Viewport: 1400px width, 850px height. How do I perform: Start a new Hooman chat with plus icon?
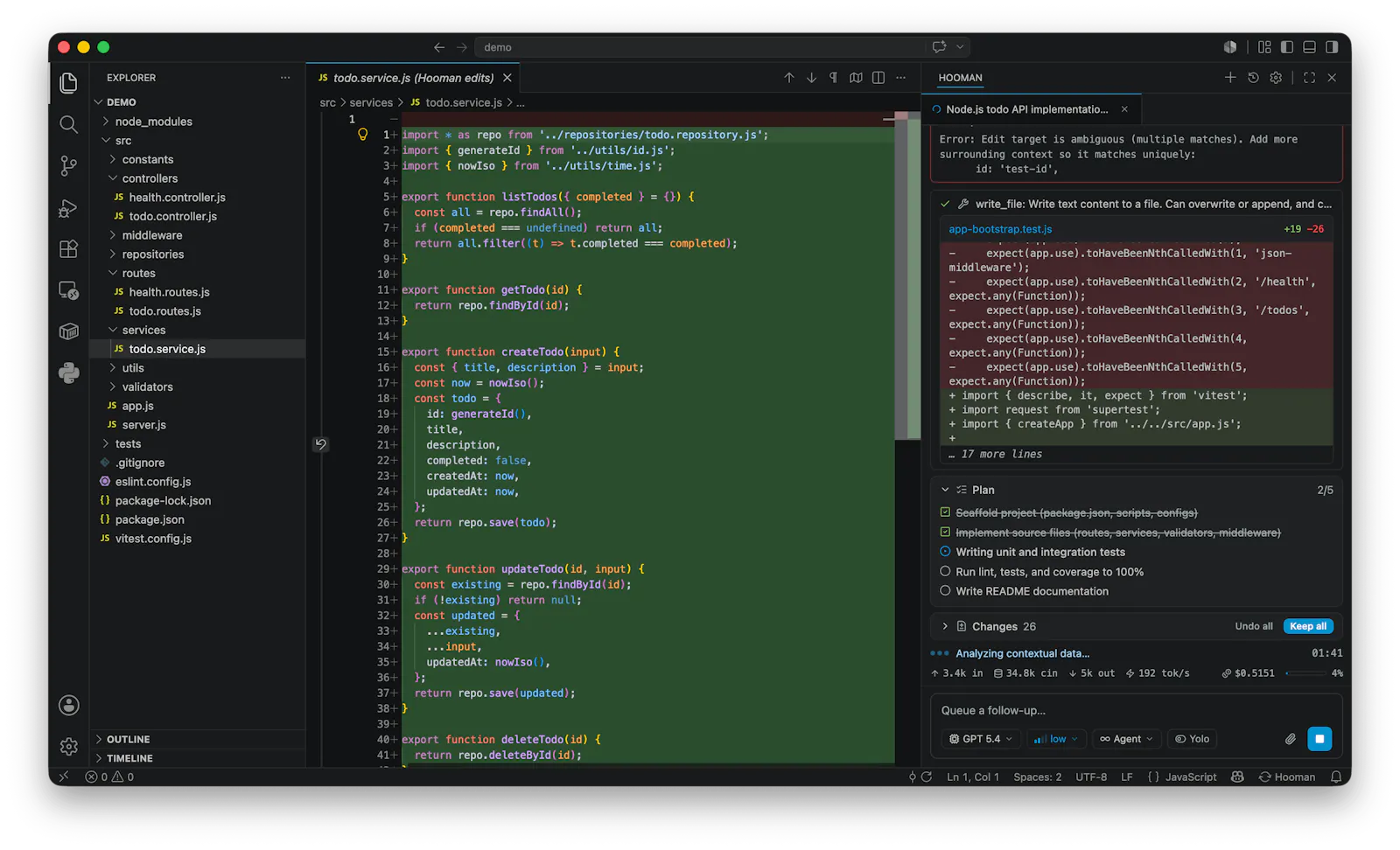click(1230, 78)
